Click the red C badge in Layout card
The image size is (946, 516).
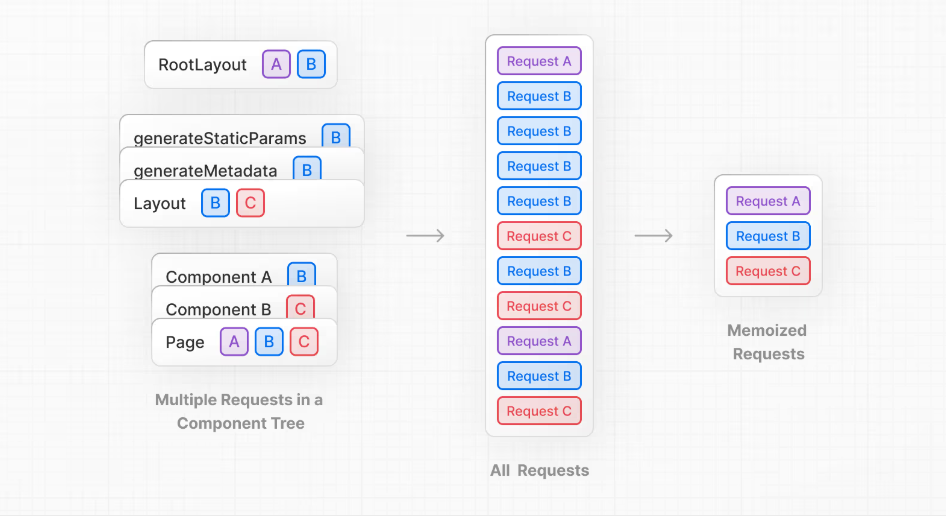[x=250, y=203]
